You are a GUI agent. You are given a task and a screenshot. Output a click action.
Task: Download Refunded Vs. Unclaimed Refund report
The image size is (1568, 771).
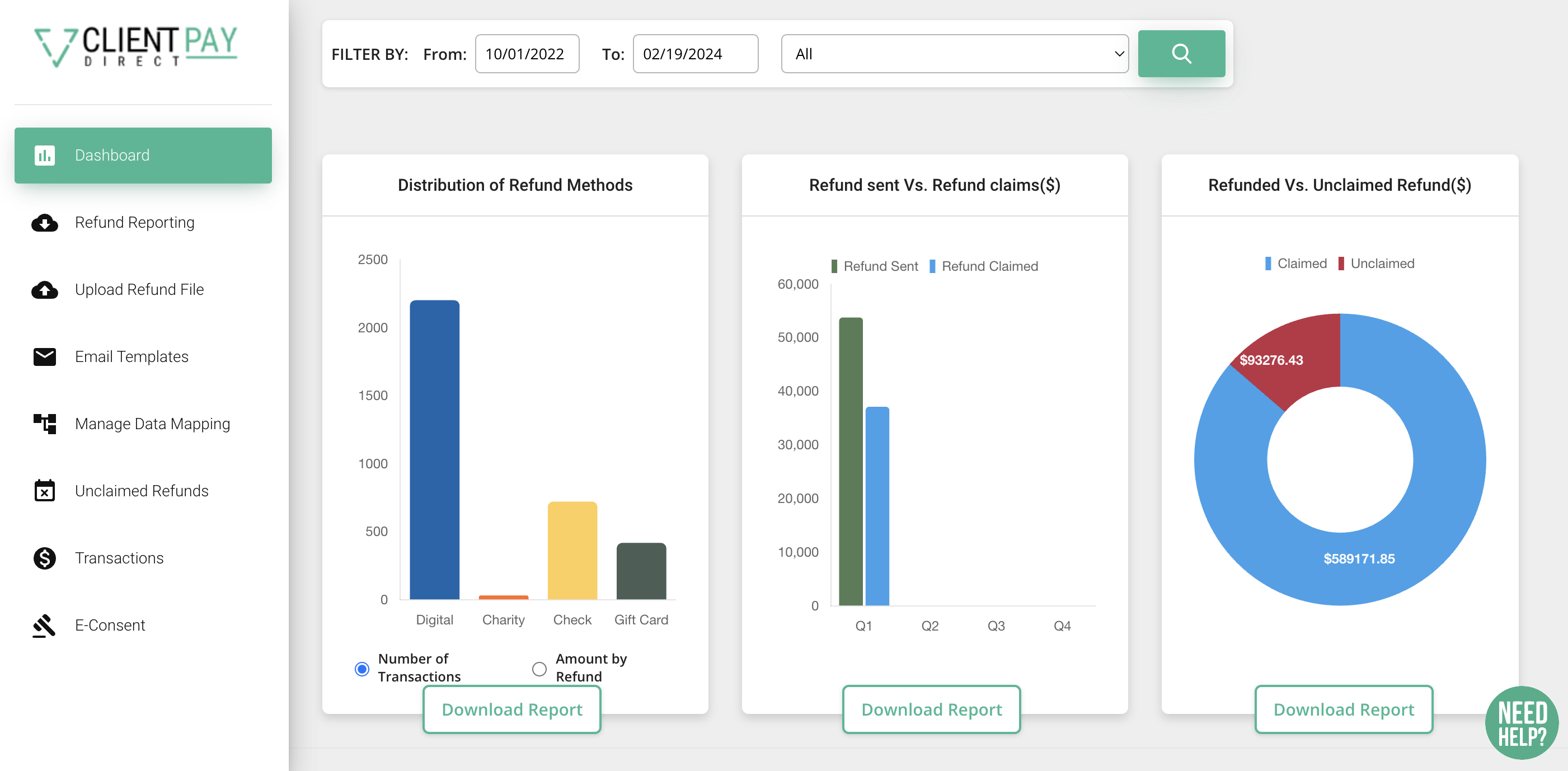click(x=1343, y=709)
